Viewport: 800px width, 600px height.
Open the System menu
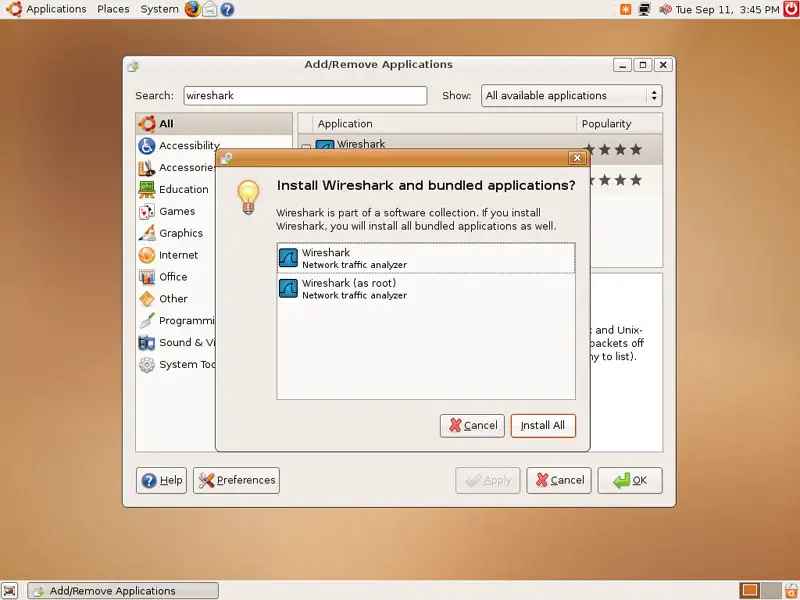(159, 9)
